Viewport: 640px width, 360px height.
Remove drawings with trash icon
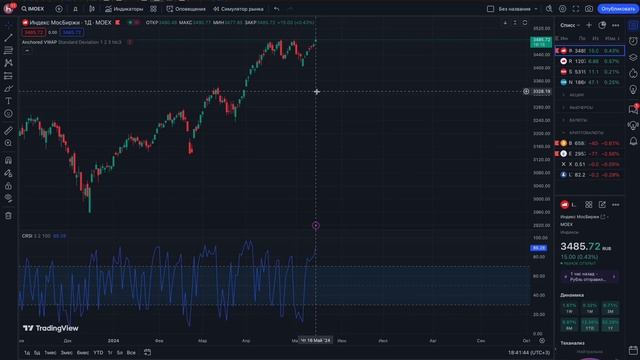(8, 216)
